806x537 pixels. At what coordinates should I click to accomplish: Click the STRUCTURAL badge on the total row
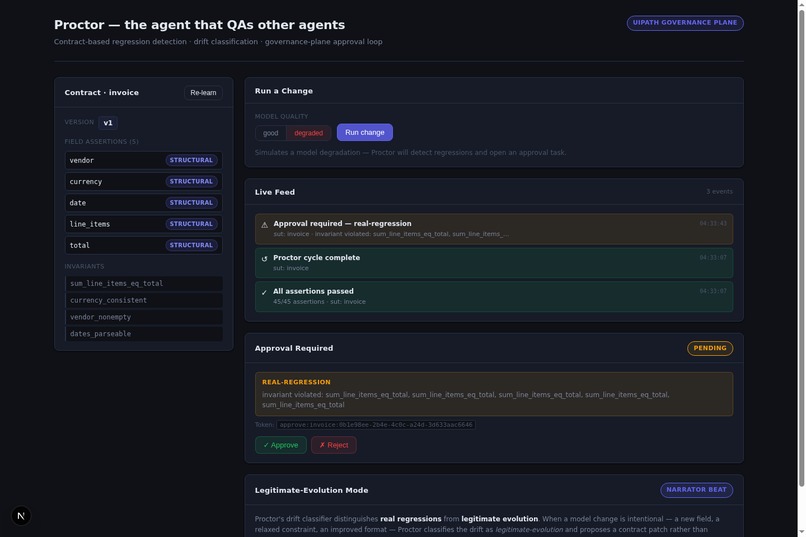pyautogui.click(x=191, y=245)
